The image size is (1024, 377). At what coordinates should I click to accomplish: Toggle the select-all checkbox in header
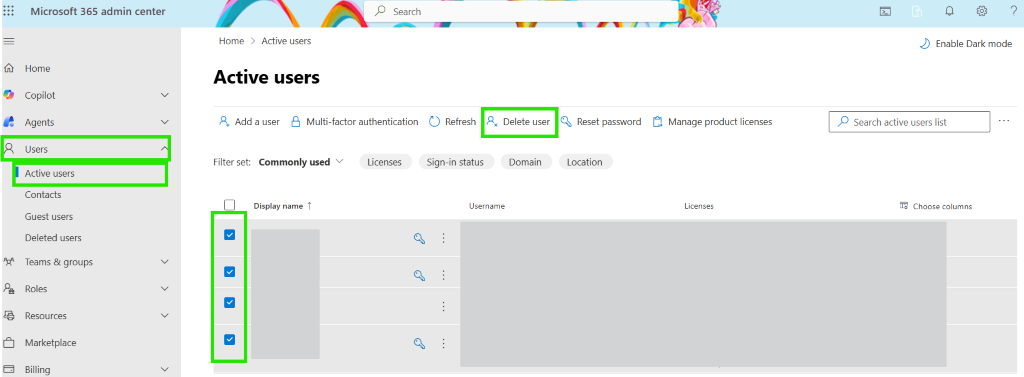tap(229, 205)
